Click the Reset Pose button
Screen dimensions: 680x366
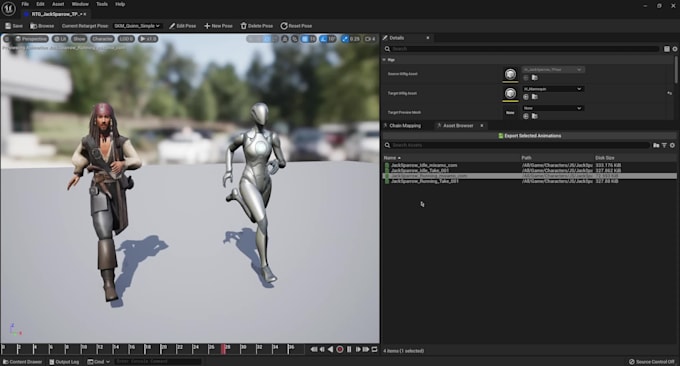[x=296, y=26]
